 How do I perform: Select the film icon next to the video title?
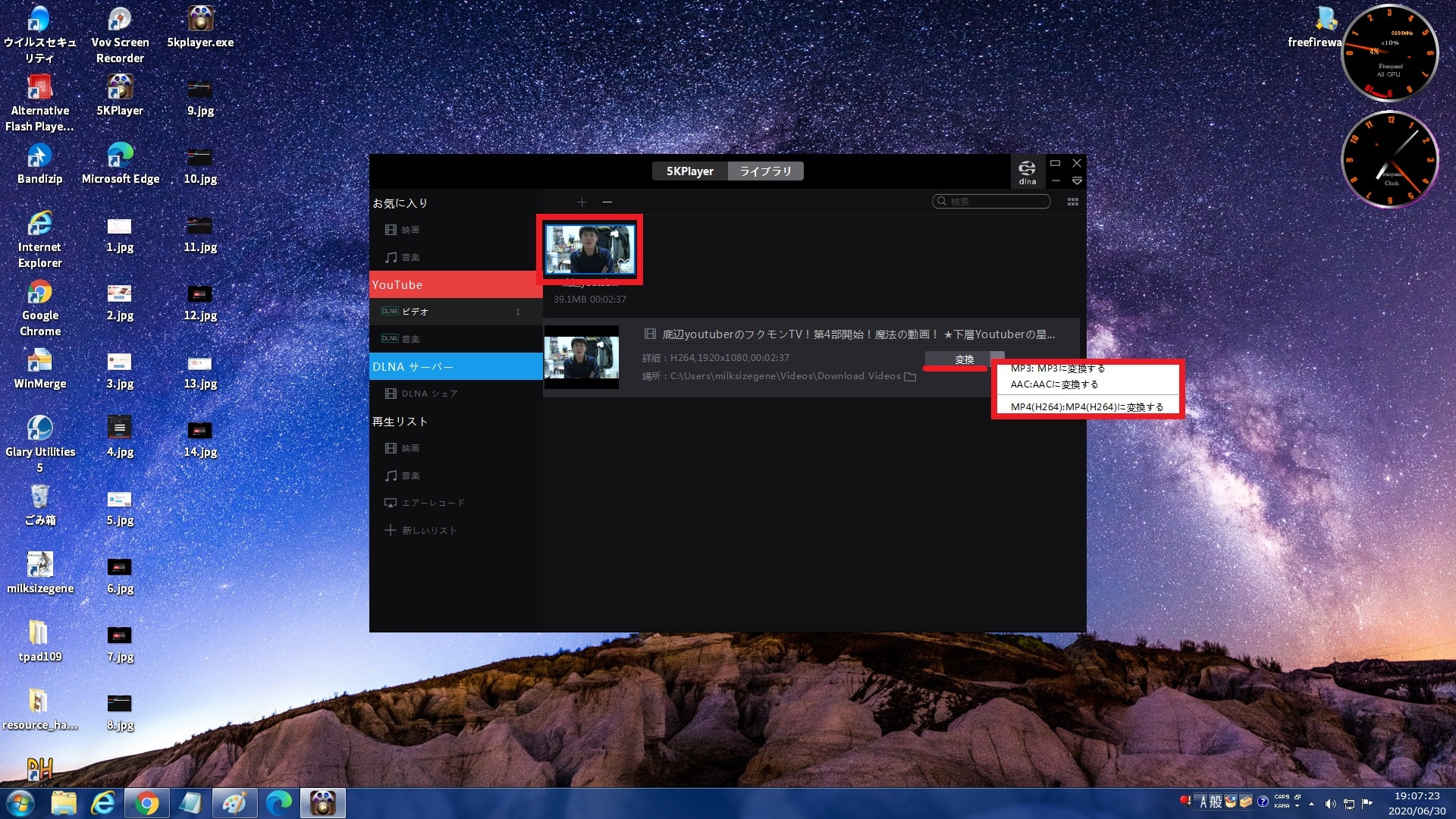[650, 334]
